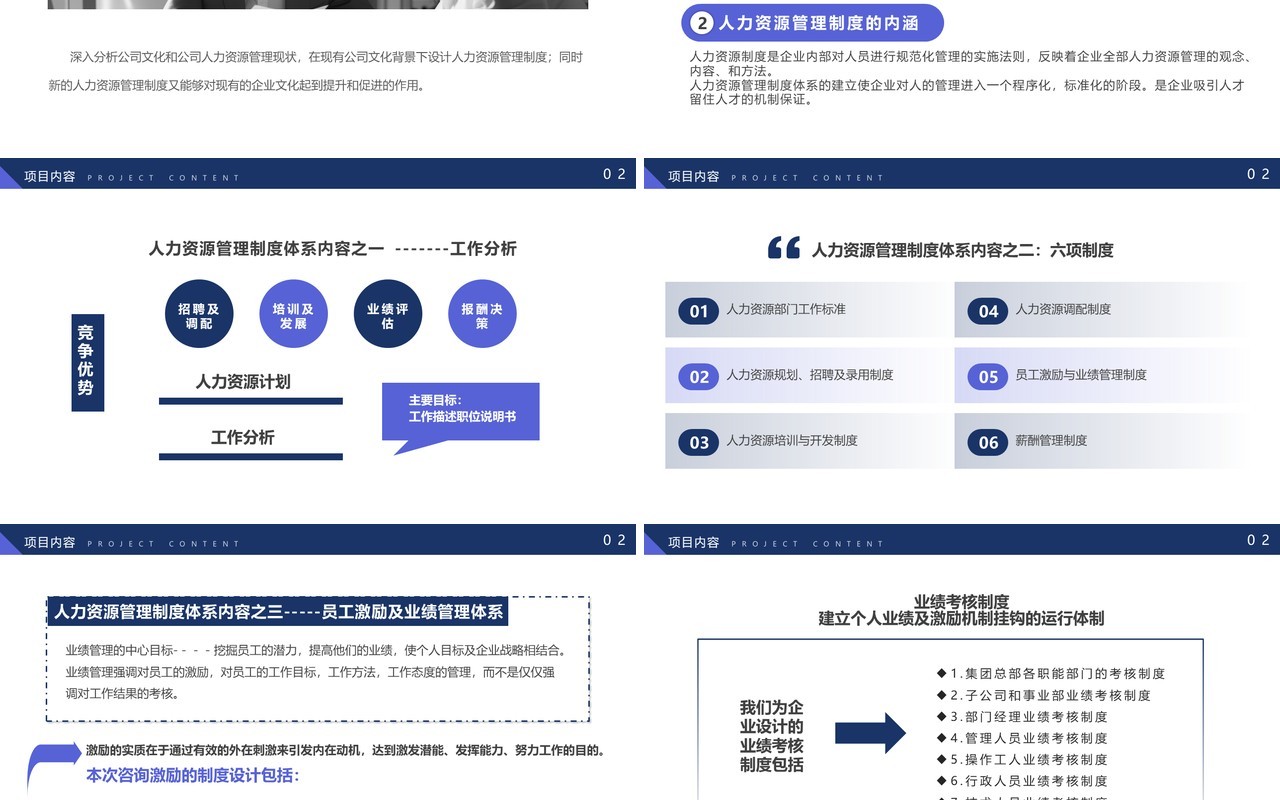
Task: Click the 06 number badge
Action: click(x=988, y=442)
